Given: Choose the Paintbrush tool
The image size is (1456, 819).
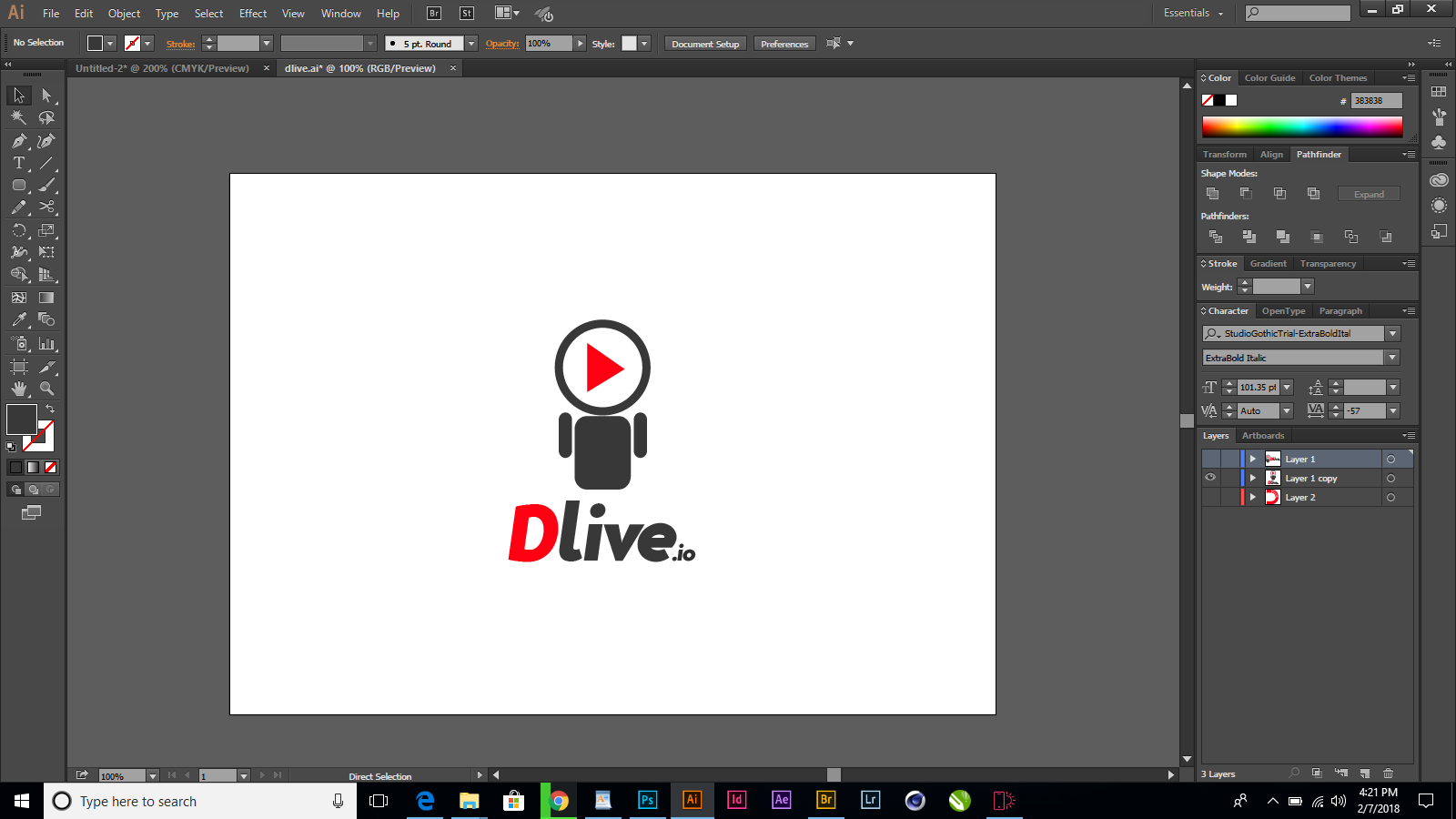Looking at the screenshot, I should pos(47,185).
